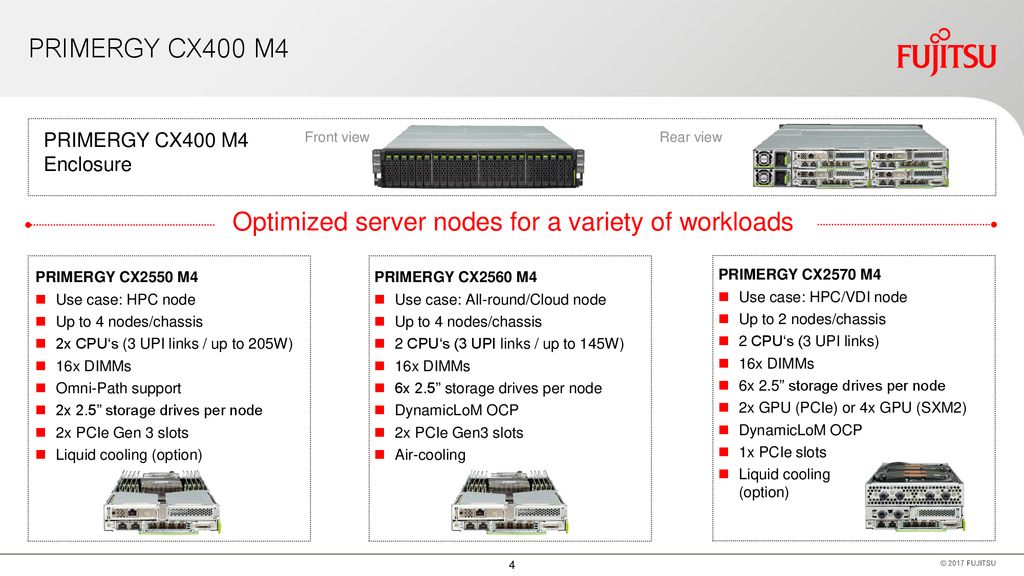Click "Liquid cooling (option)" in the CX2550 M4 box
This screenshot has height=576, width=1024.
[x=129, y=455]
